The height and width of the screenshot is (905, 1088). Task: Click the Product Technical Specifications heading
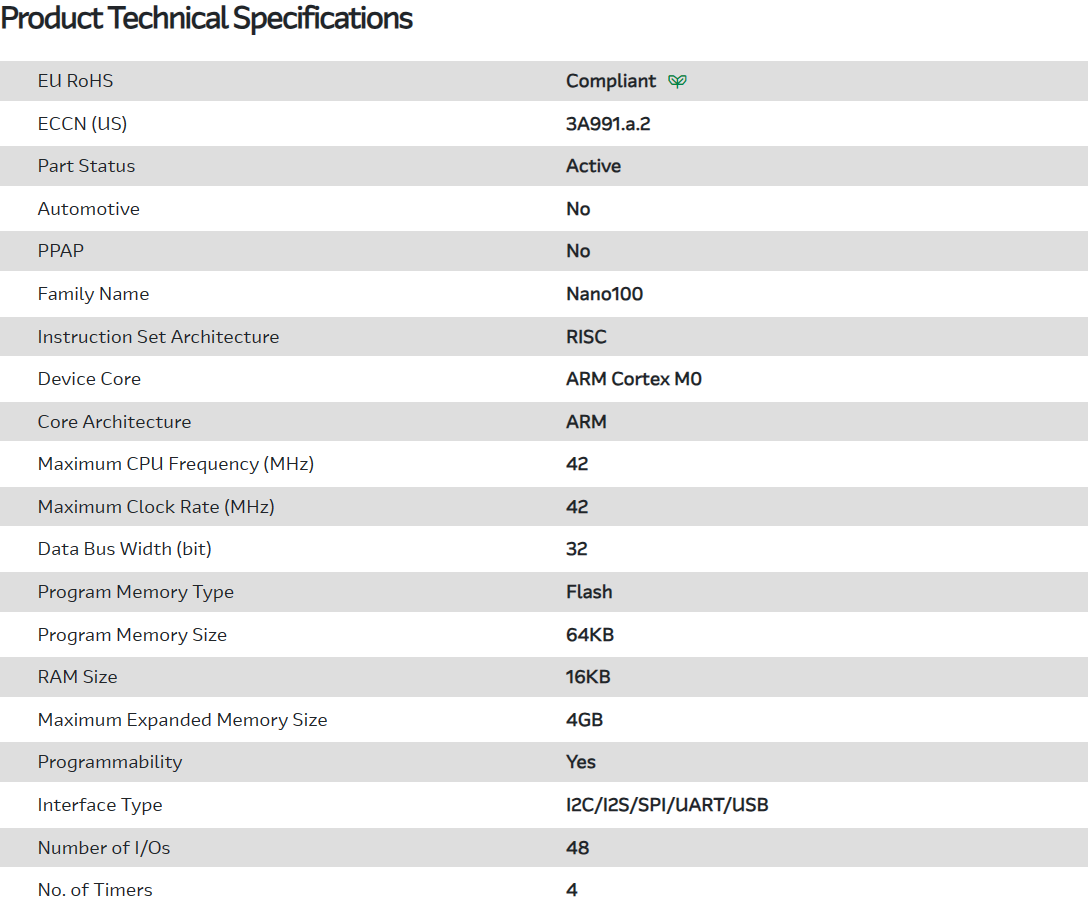tap(207, 18)
